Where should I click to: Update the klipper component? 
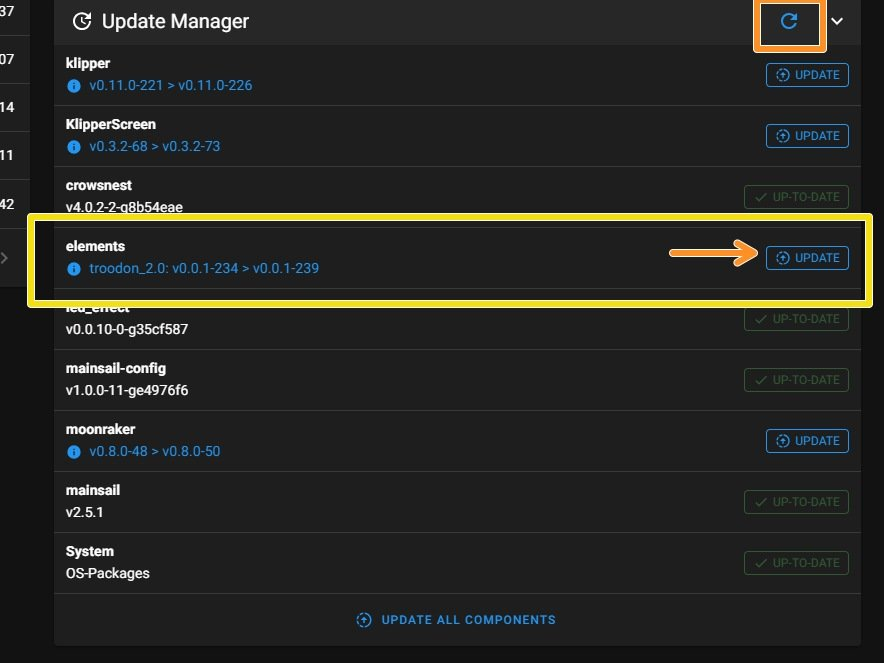807,75
